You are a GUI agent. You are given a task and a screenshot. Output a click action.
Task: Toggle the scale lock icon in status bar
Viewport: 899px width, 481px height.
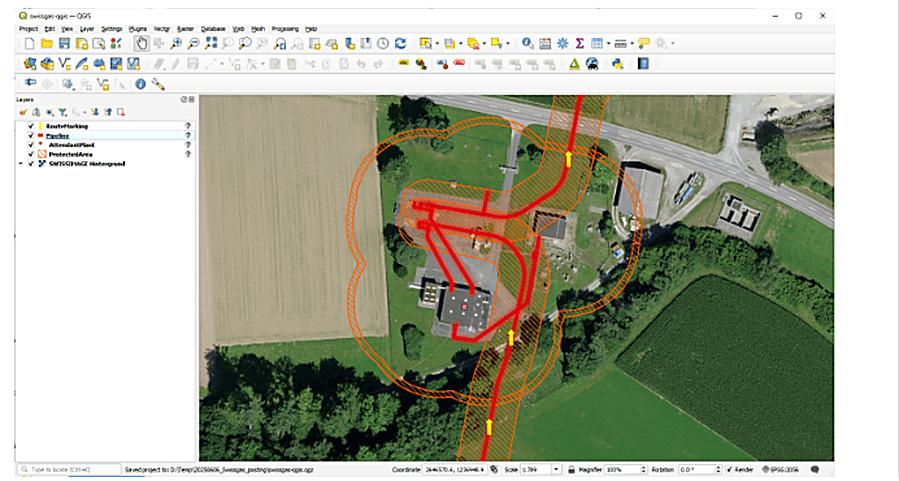[572, 470]
